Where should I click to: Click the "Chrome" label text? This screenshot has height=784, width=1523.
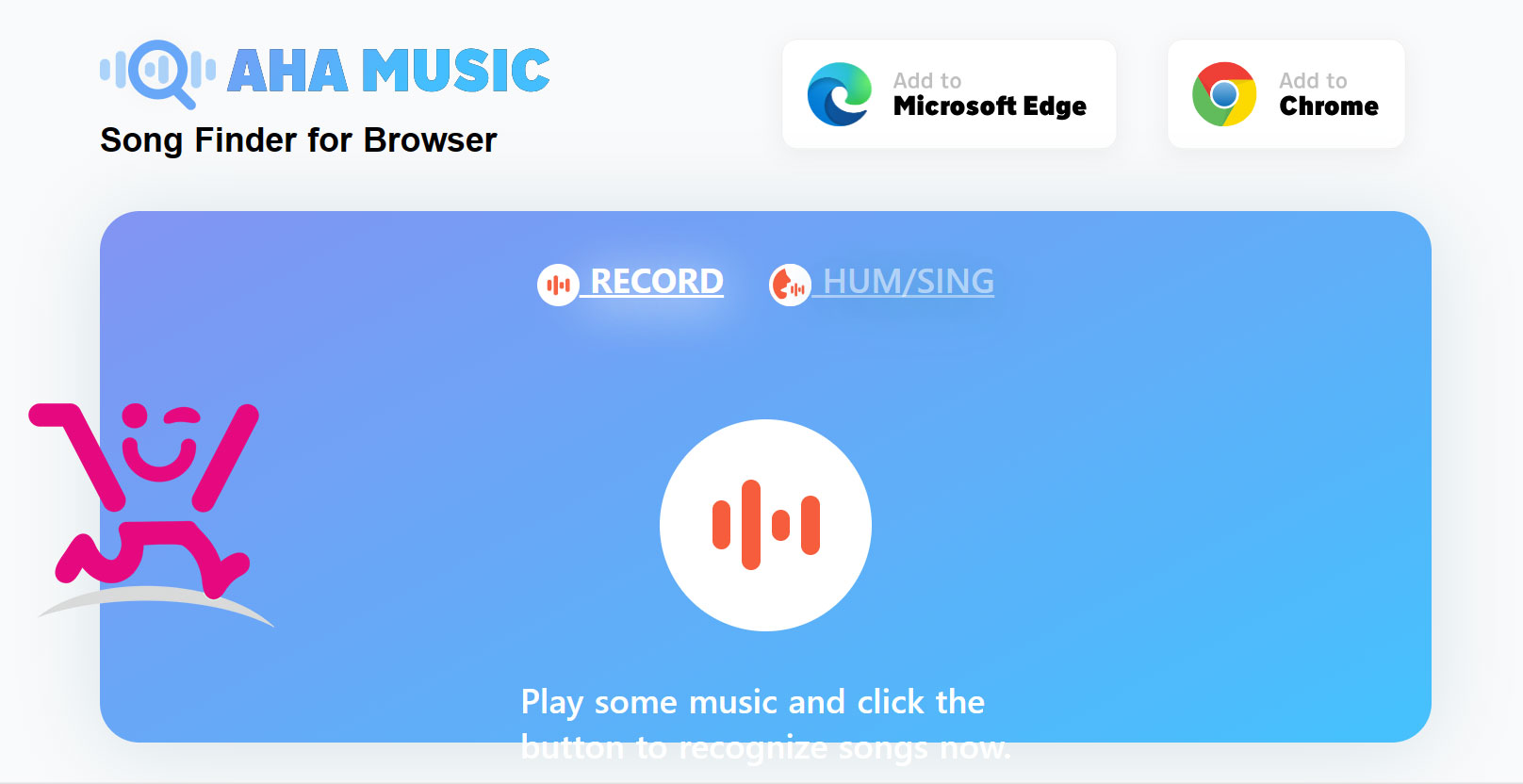(x=1329, y=106)
